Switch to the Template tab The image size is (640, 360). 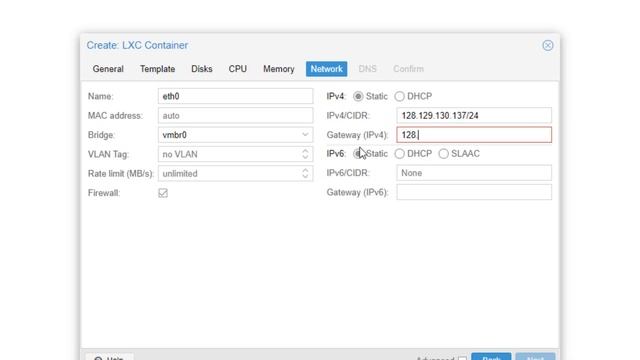[158, 69]
